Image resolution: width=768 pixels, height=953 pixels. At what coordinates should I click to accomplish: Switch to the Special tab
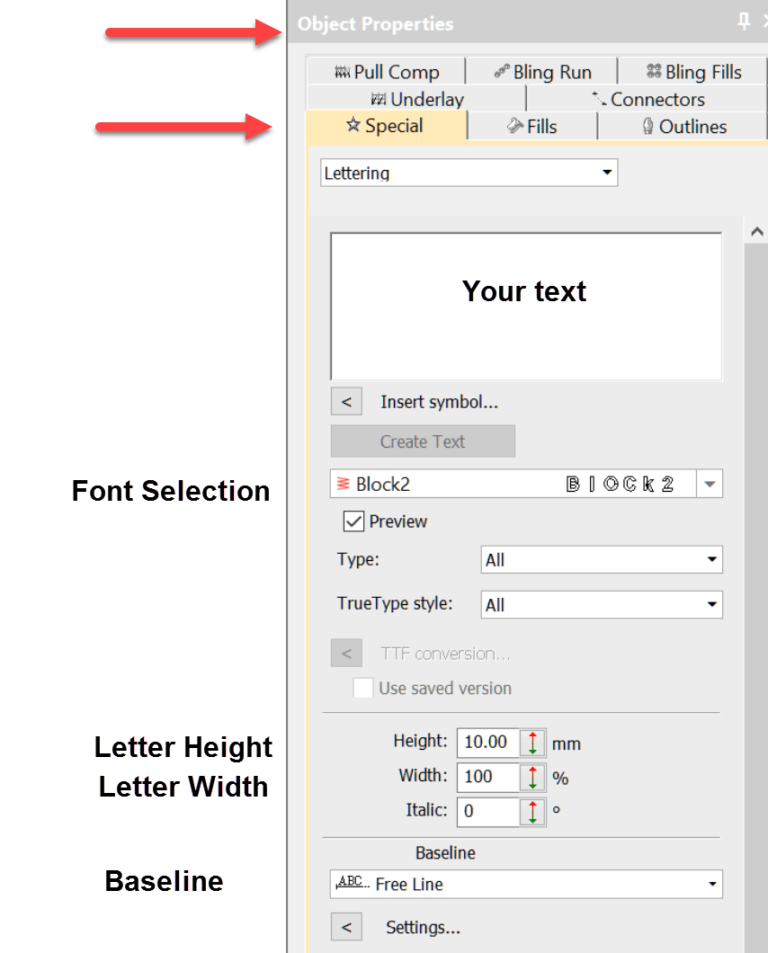[x=386, y=126]
